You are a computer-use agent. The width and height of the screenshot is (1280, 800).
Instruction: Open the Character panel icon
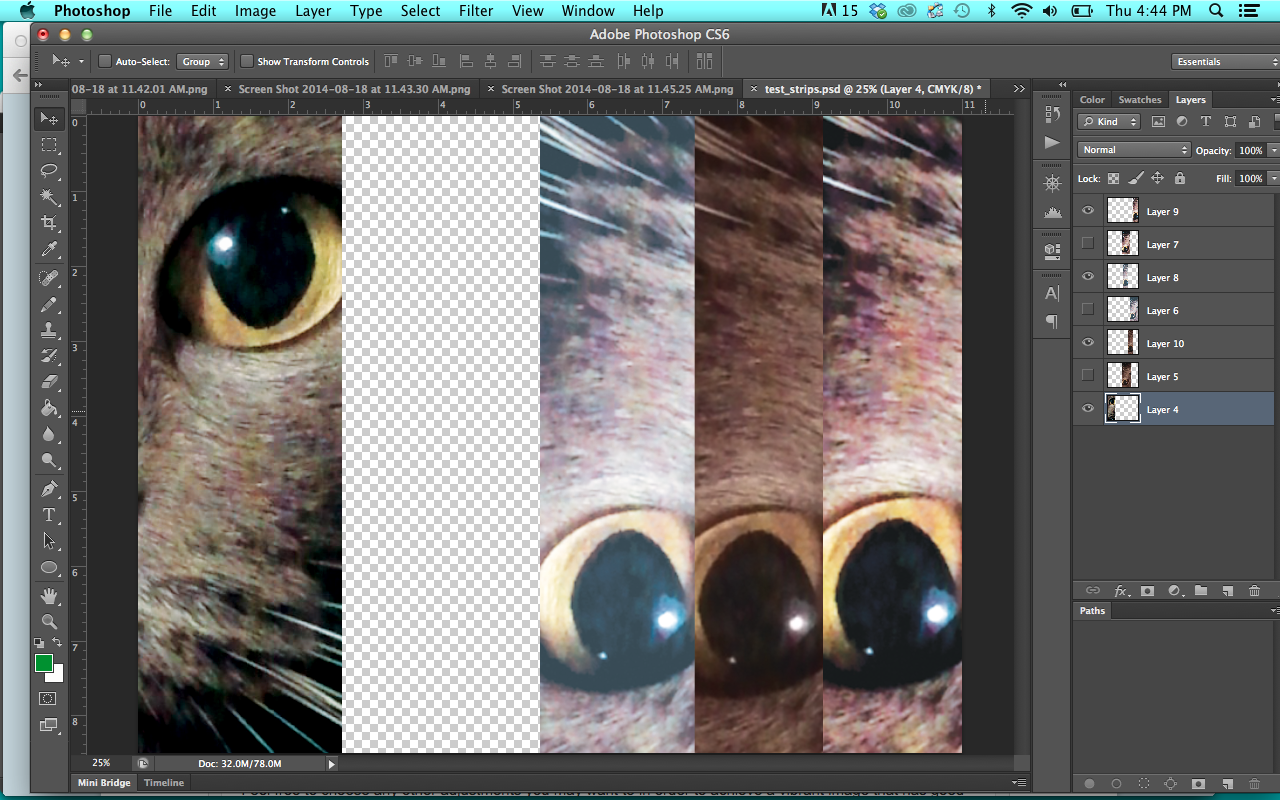point(1051,293)
